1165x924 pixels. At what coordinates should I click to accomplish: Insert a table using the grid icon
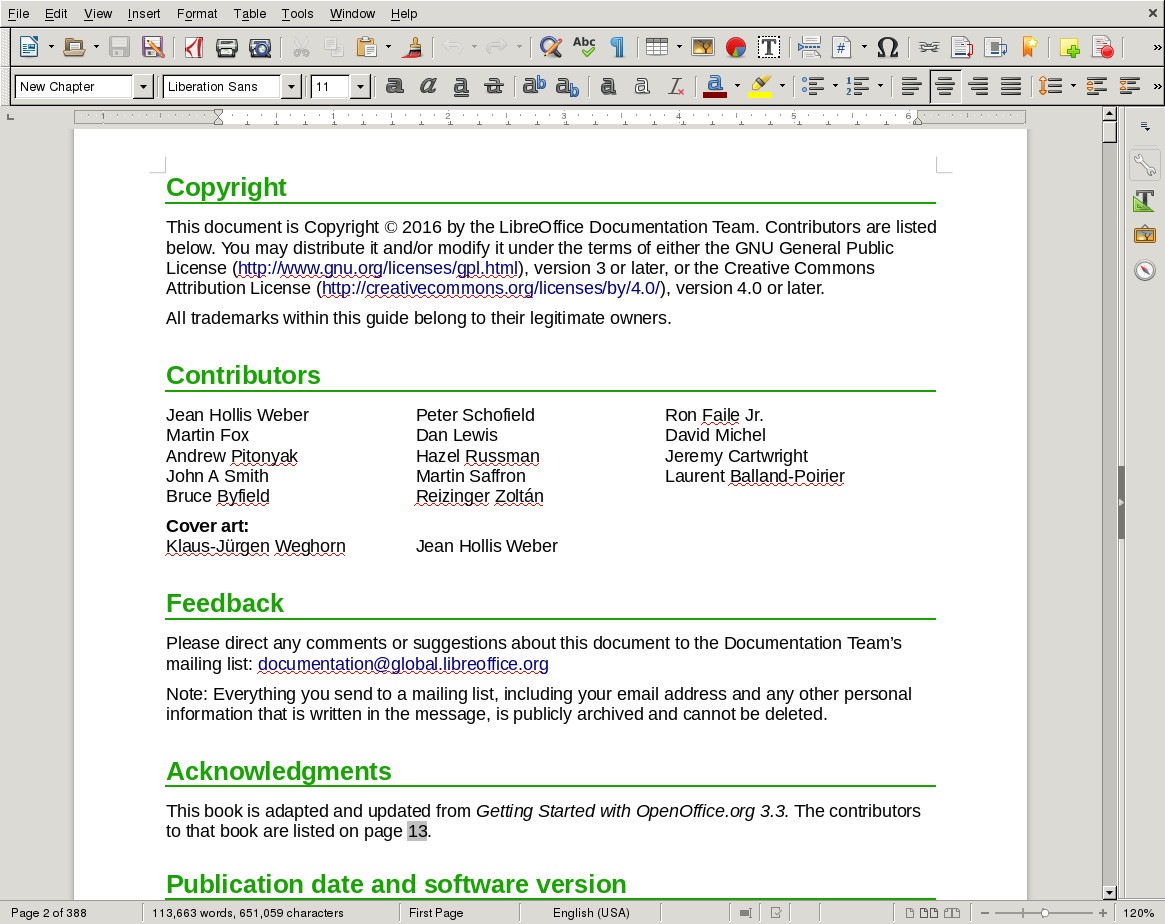coord(657,47)
